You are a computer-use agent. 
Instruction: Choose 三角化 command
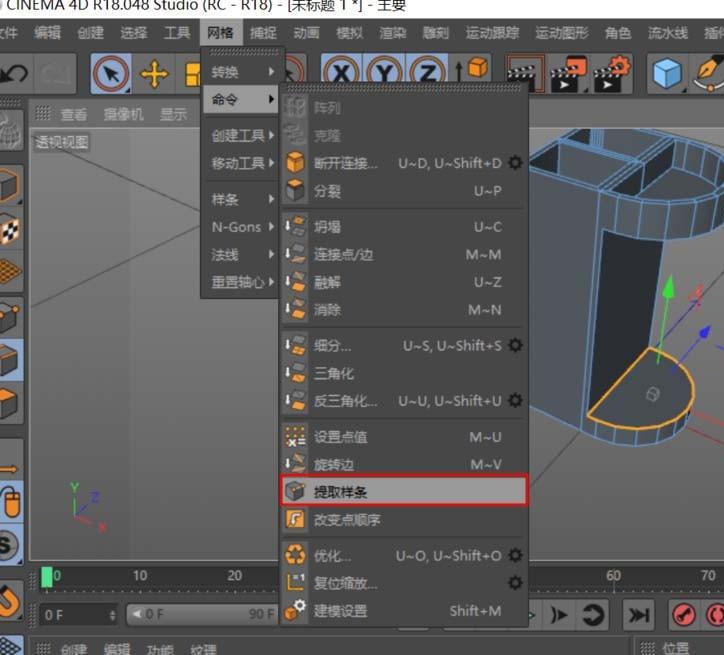pyautogui.click(x=404, y=373)
